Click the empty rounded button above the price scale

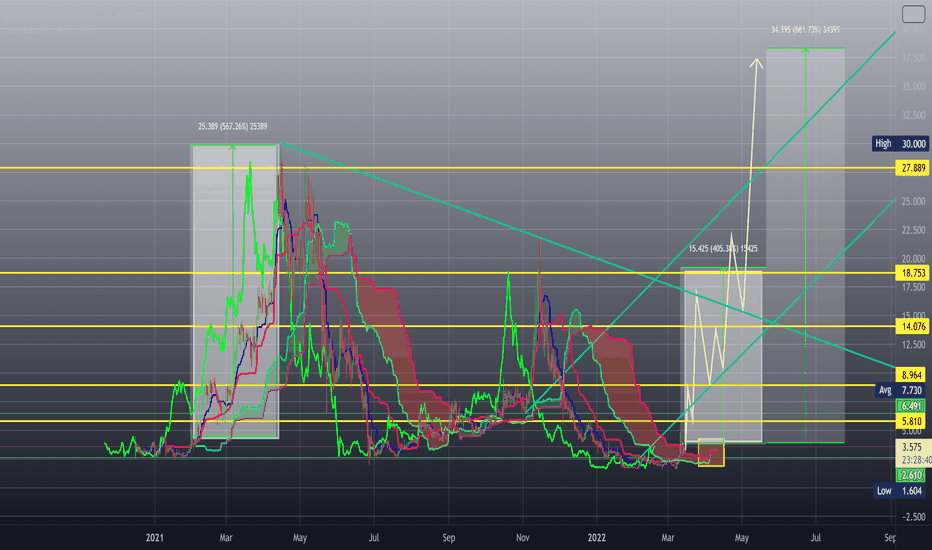[x=913, y=14]
